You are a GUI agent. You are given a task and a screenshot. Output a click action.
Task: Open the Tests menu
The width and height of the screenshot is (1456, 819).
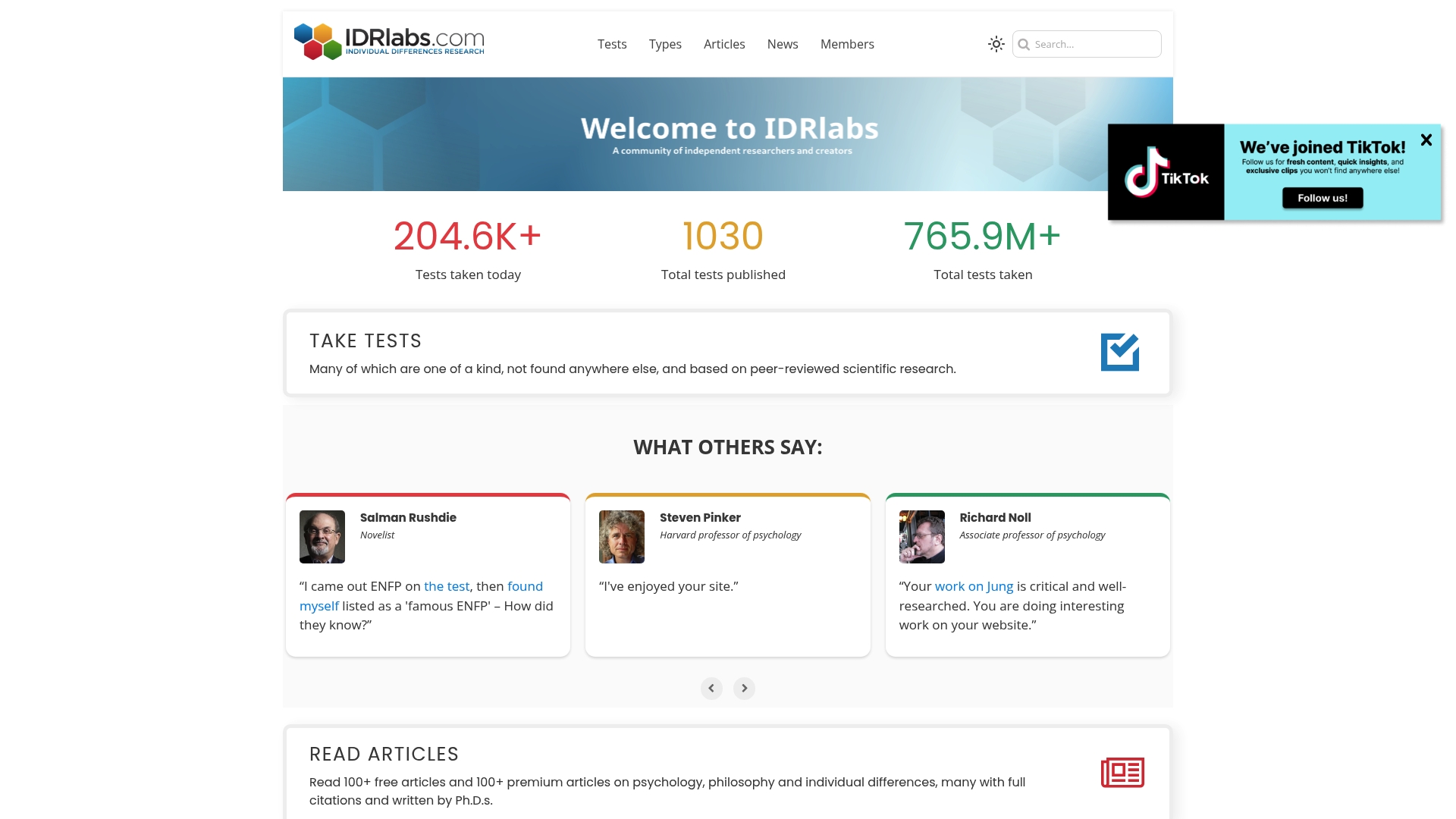[612, 44]
